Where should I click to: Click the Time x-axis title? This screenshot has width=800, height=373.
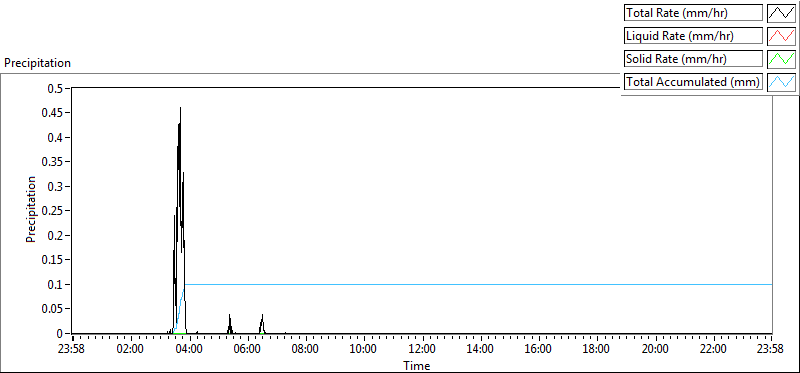click(417, 365)
